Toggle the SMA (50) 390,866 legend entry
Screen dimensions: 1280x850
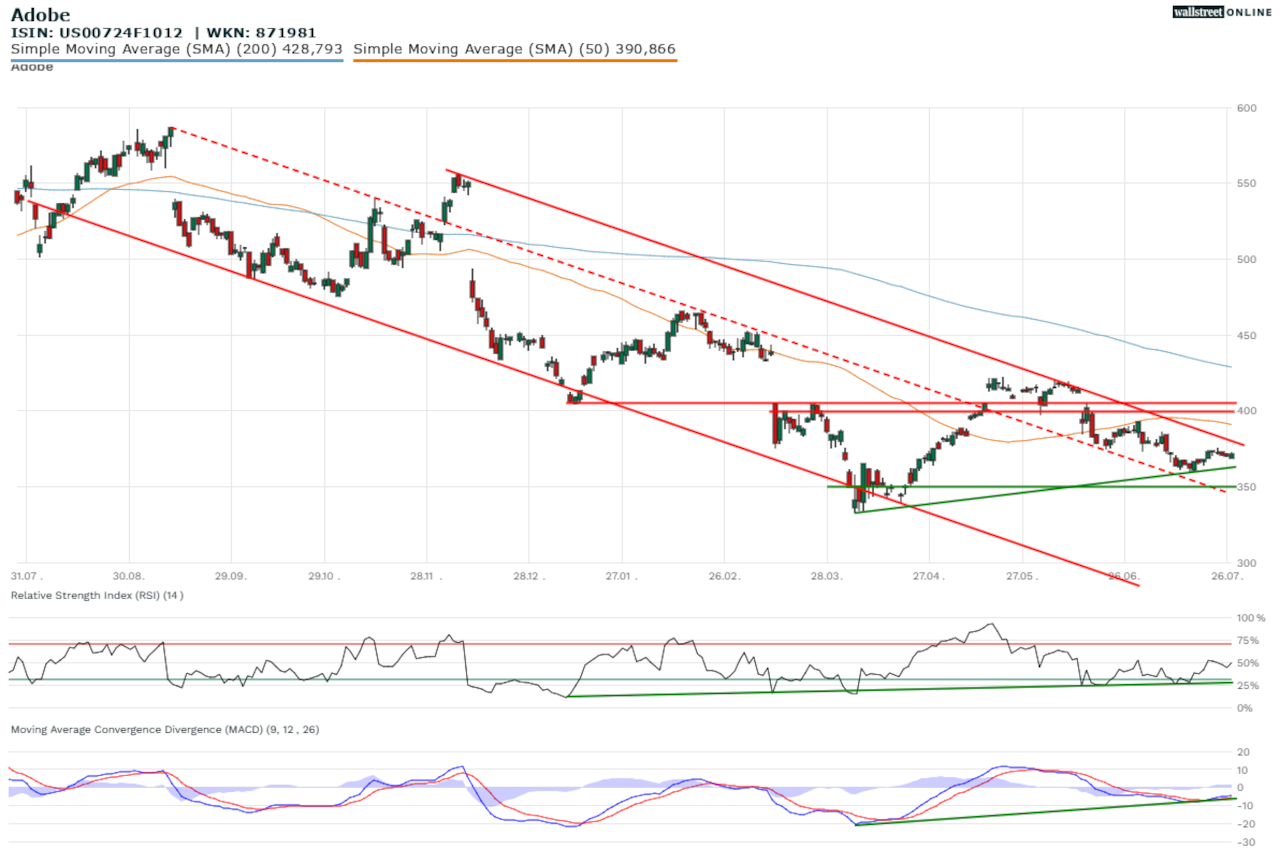pyautogui.click(x=515, y=48)
